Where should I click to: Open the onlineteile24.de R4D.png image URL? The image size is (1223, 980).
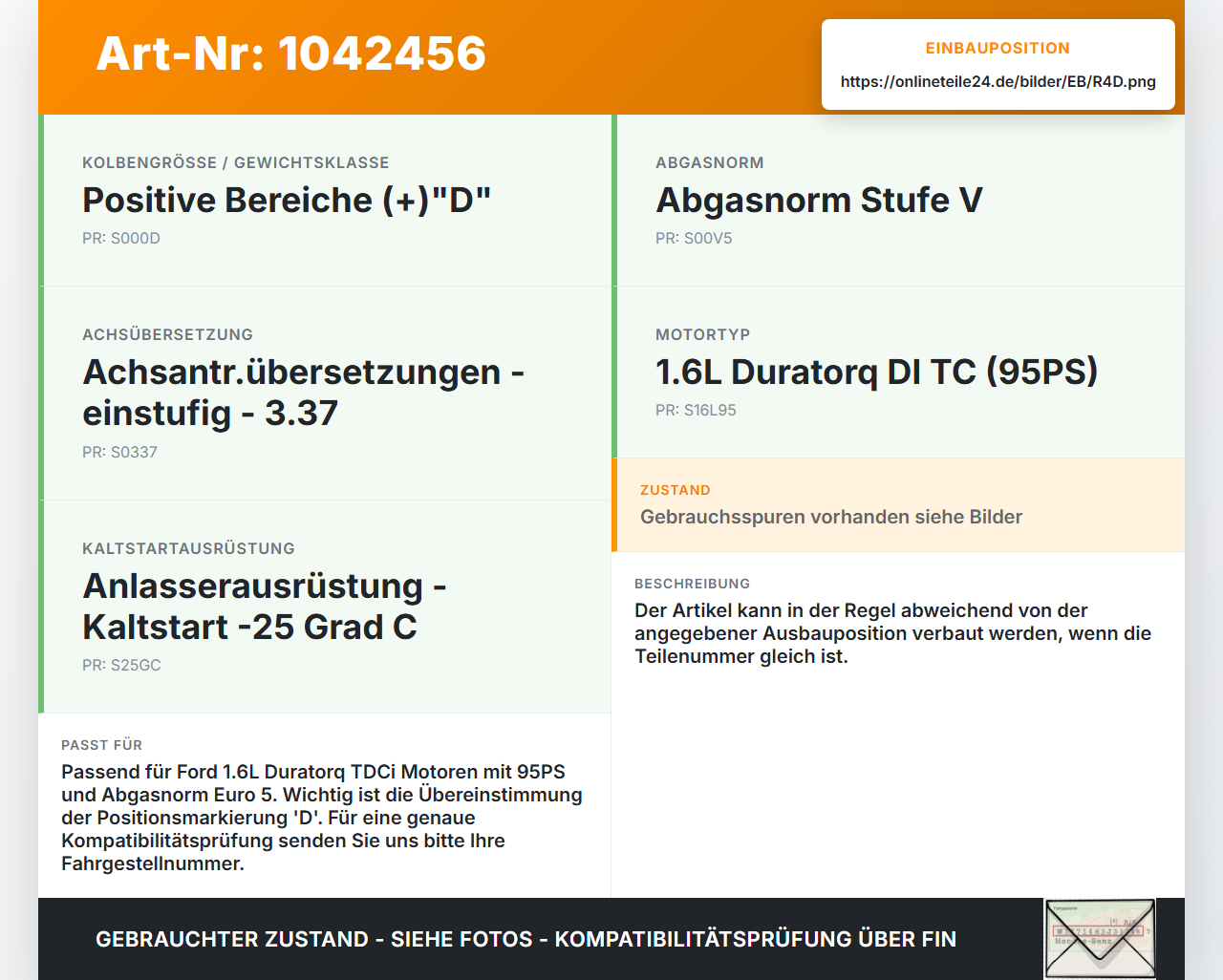[998, 81]
